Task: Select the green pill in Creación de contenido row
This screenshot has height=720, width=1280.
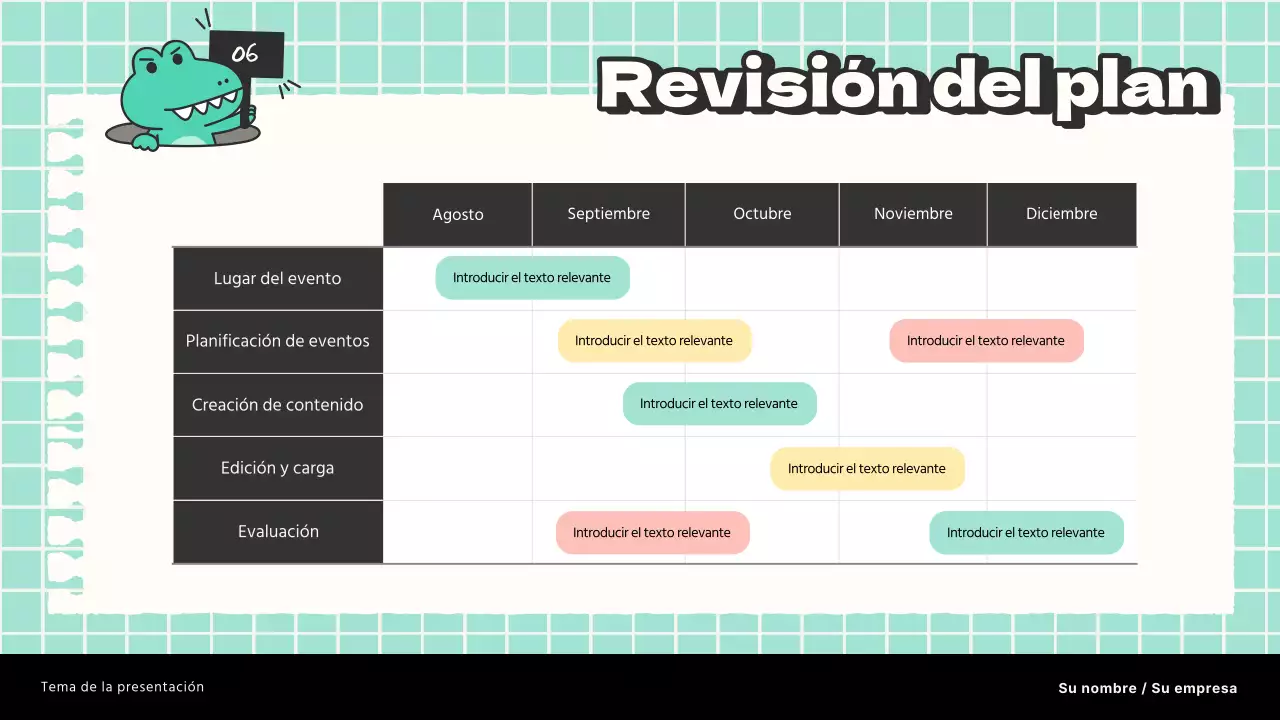Action: coord(719,403)
